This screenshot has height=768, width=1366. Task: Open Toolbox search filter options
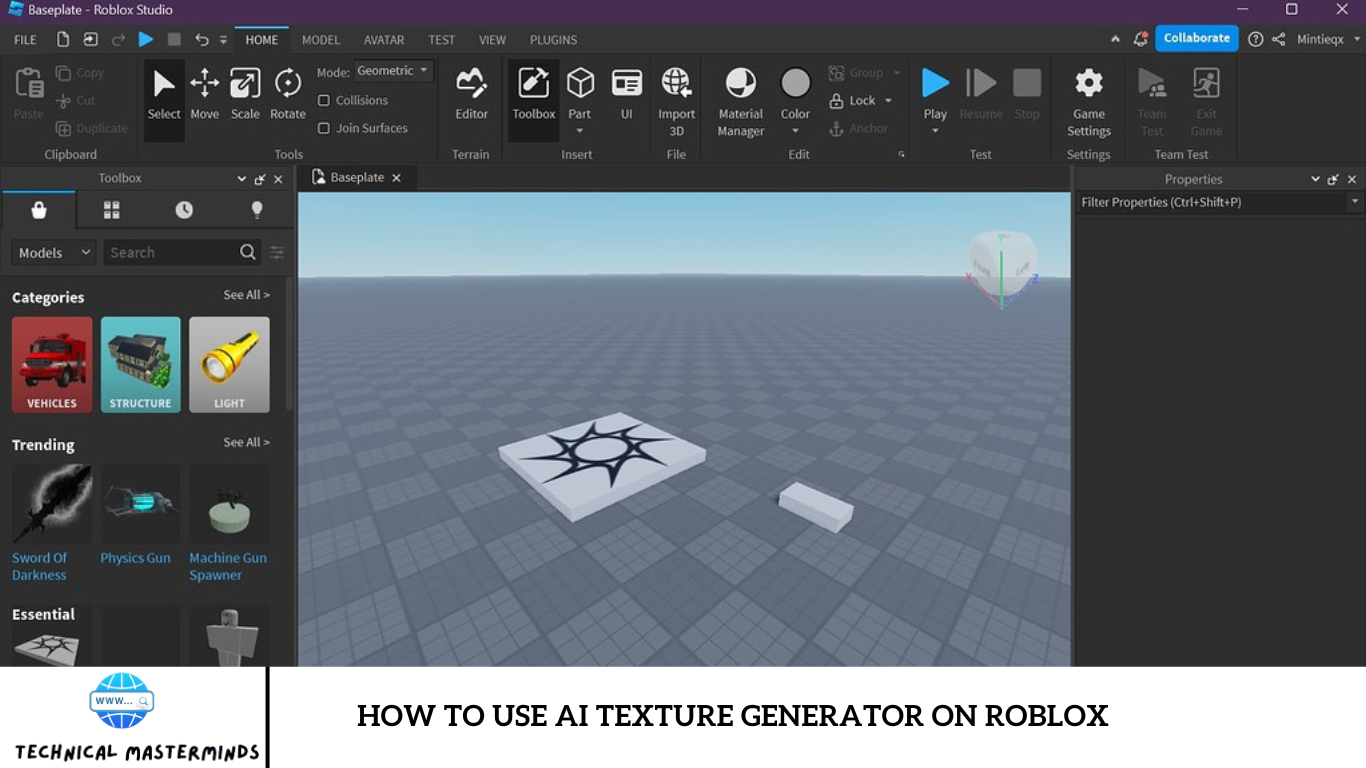click(x=277, y=253)
